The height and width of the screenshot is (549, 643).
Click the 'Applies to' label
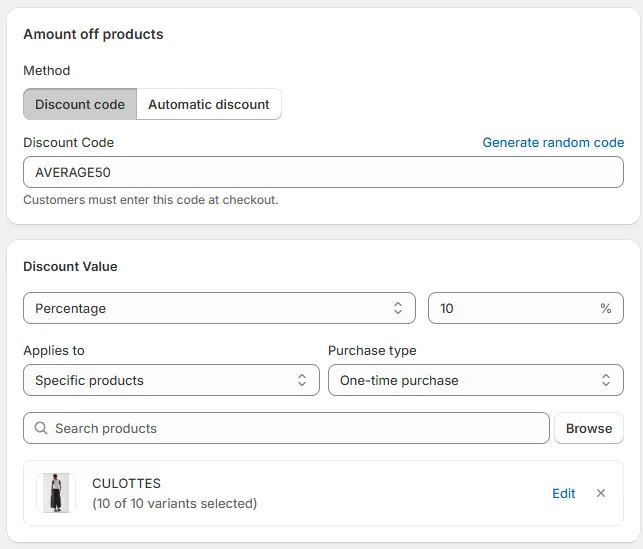coord(54,351)
